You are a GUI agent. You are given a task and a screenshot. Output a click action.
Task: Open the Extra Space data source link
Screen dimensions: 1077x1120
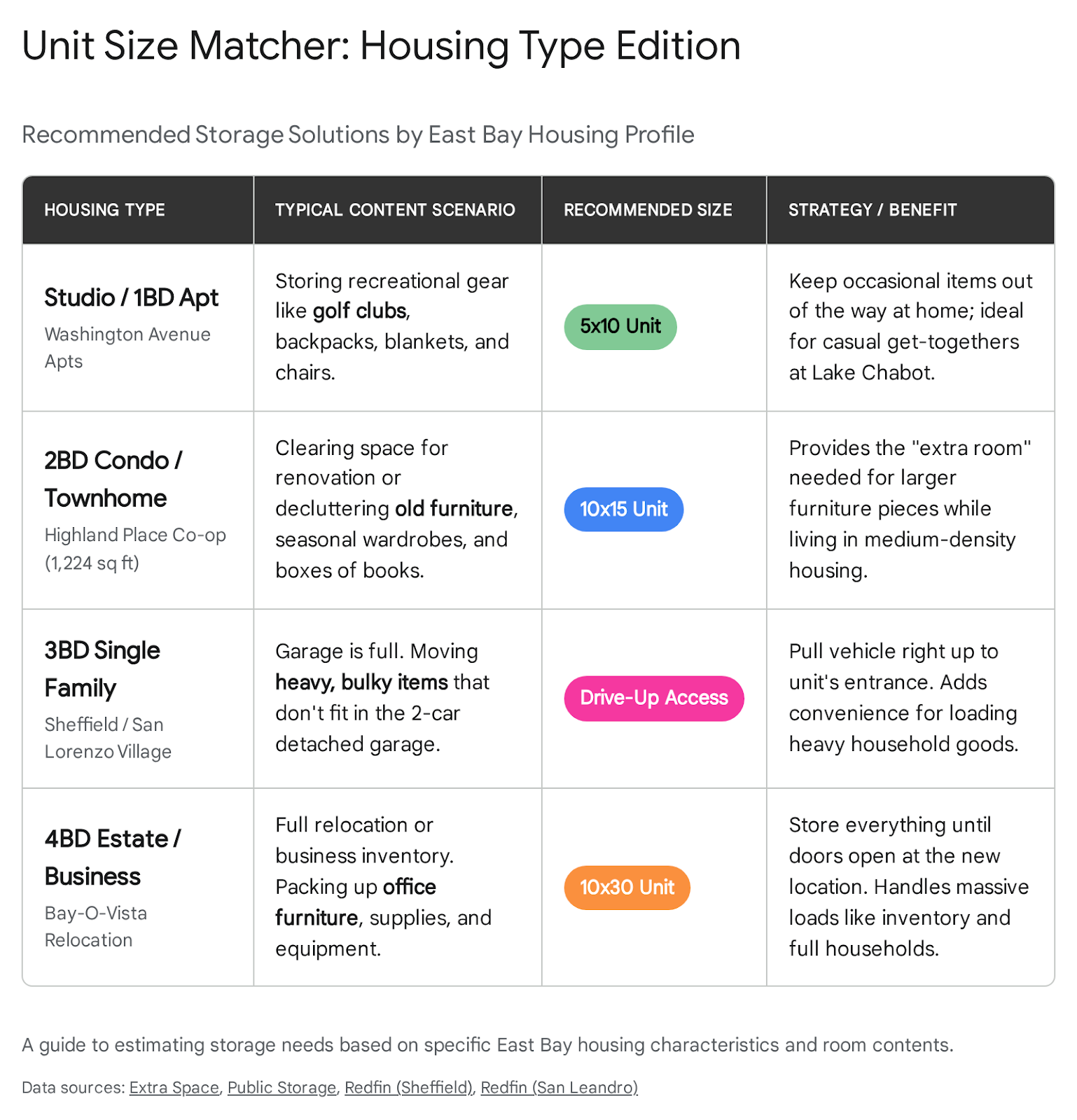click(x=174, y=1087)
